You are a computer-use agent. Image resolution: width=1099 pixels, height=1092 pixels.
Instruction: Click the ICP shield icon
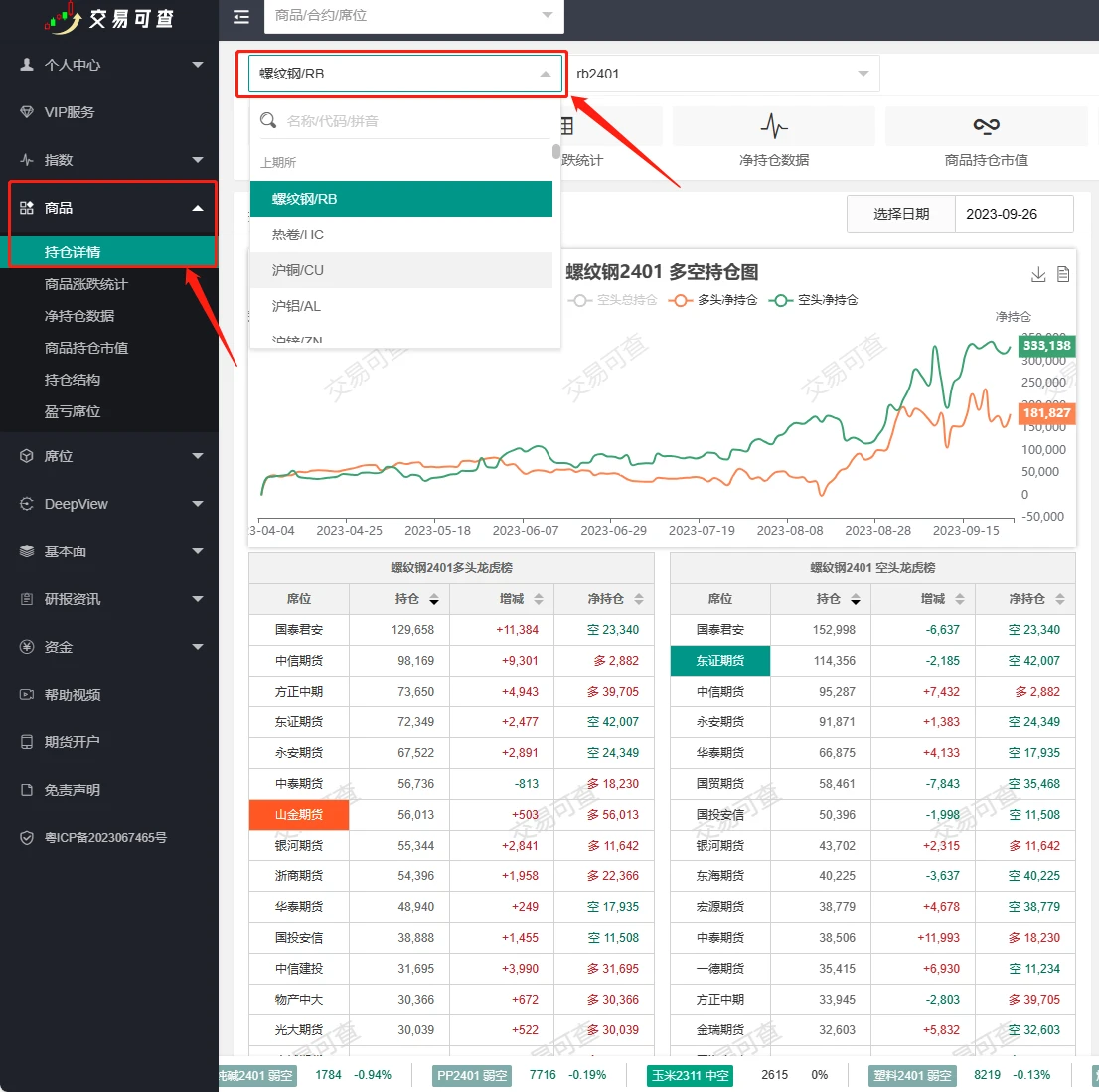[27, 838]
